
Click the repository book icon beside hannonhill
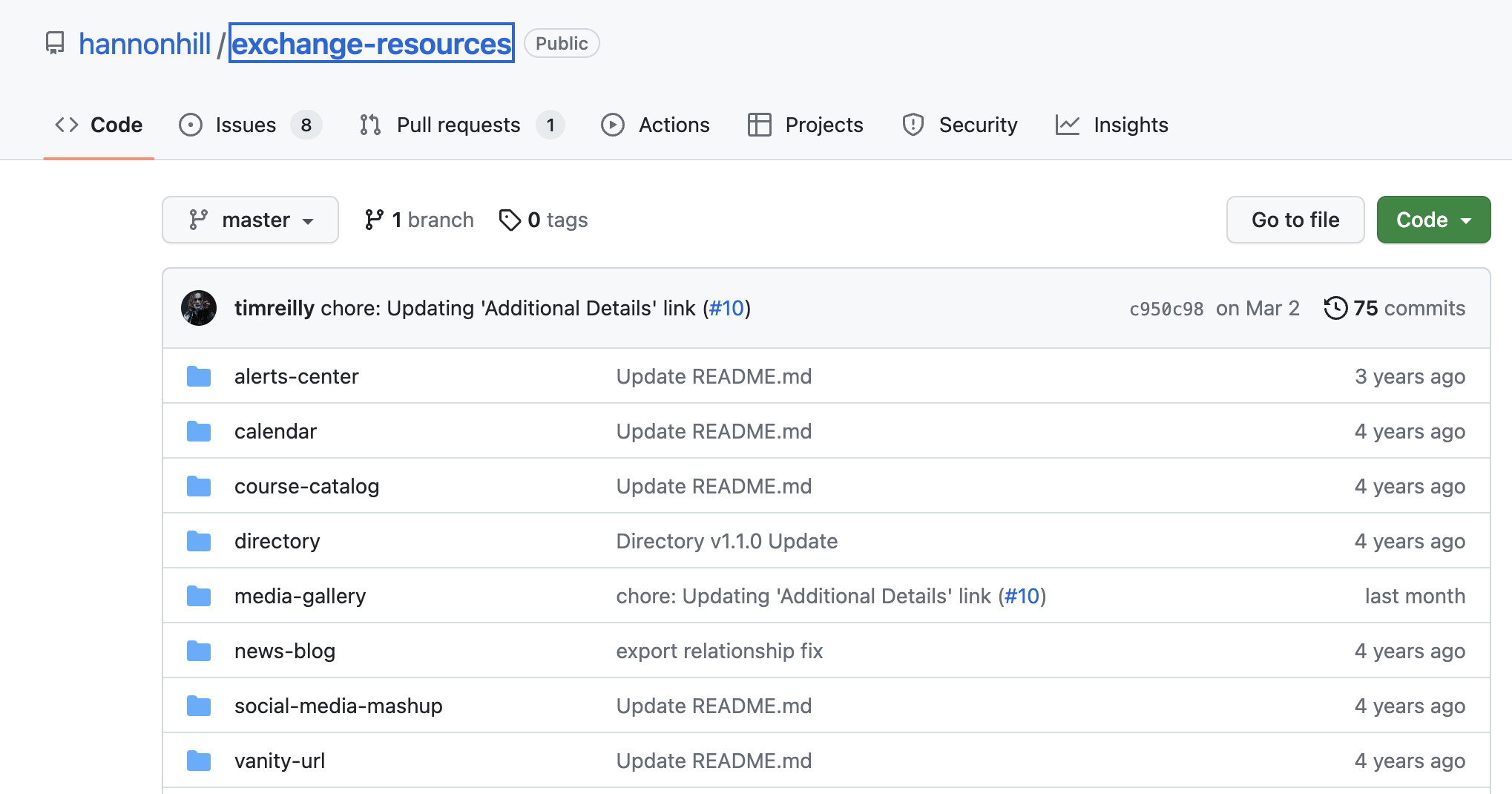click(x=55, y=43)
